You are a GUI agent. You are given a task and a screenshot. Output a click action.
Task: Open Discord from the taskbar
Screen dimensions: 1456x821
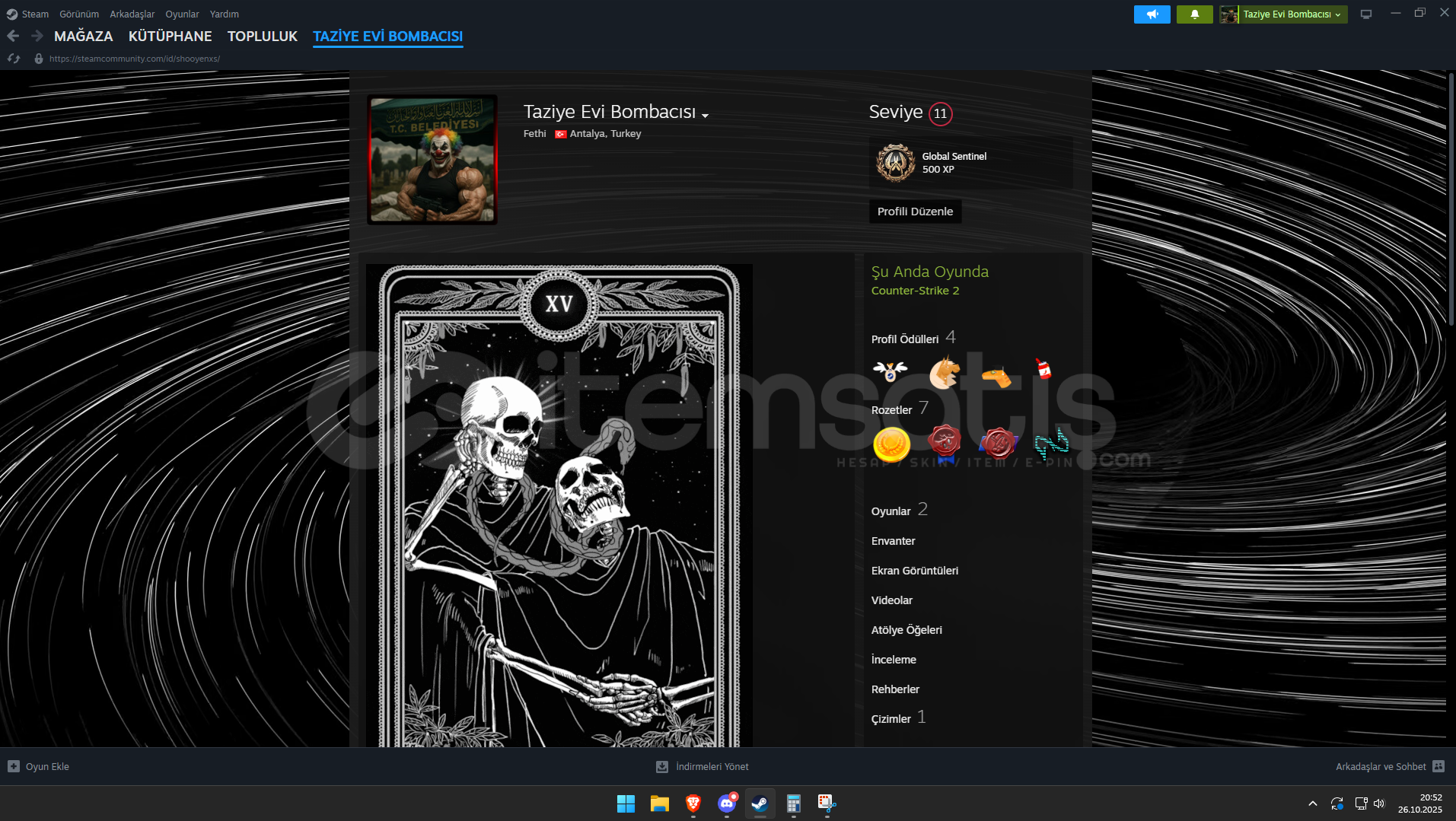click(727, 803)
